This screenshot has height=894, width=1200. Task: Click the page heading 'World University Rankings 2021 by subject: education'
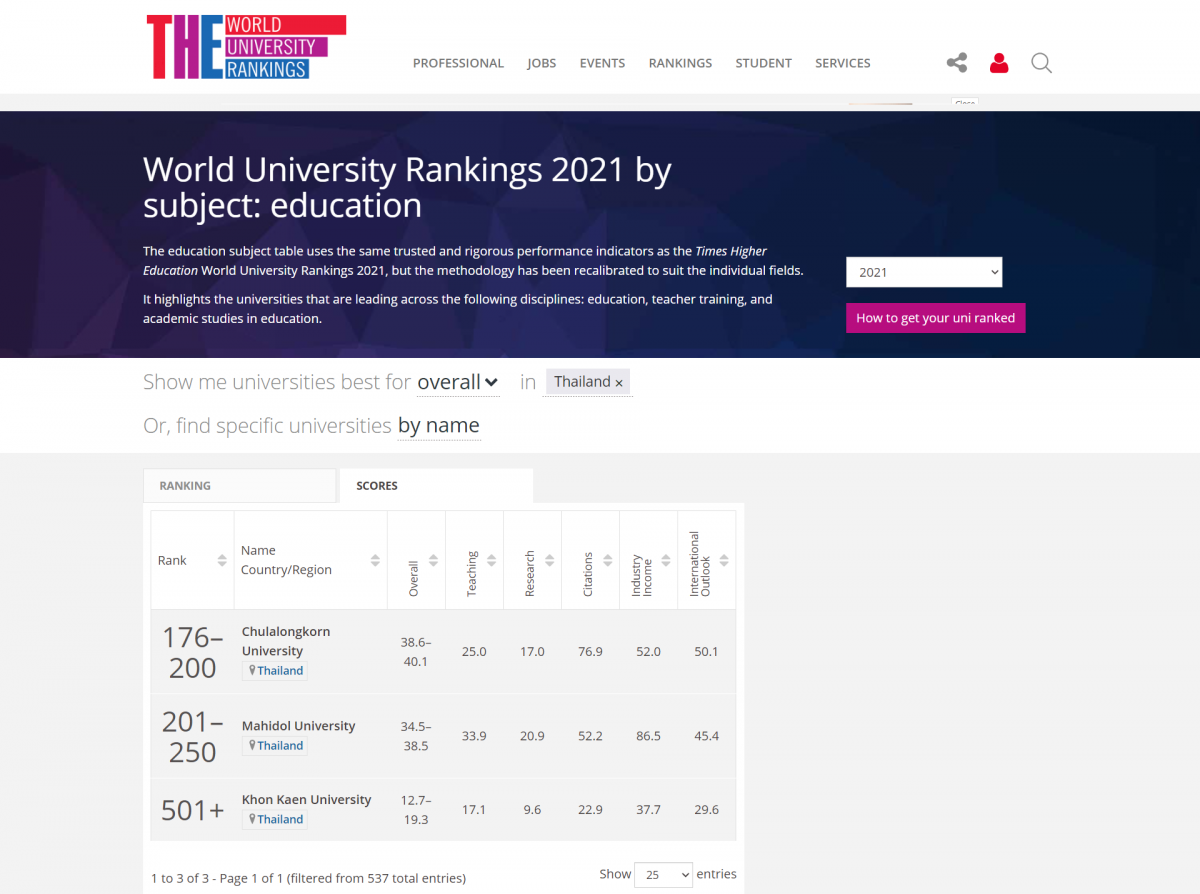(407, 187)
